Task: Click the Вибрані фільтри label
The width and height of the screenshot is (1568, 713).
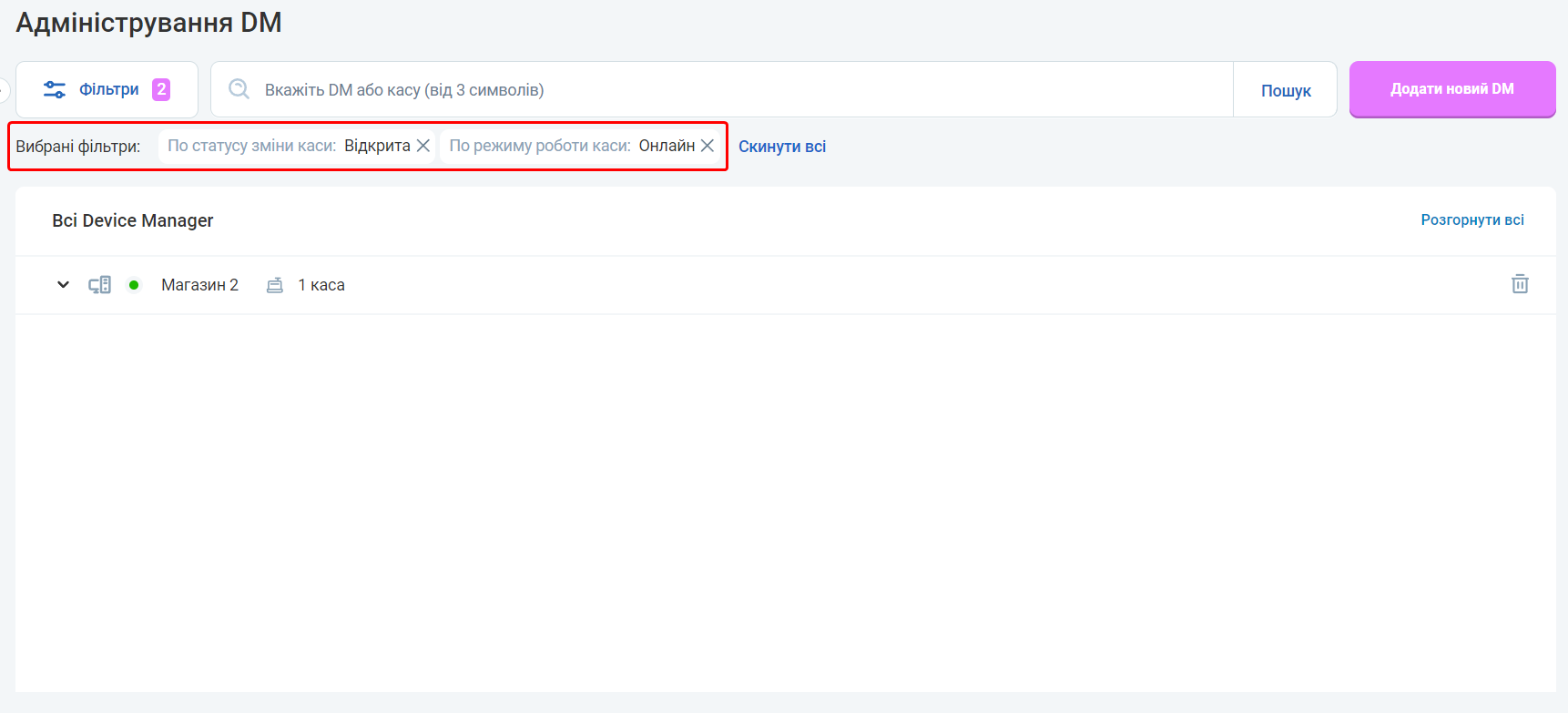Action: coord(78,147)
